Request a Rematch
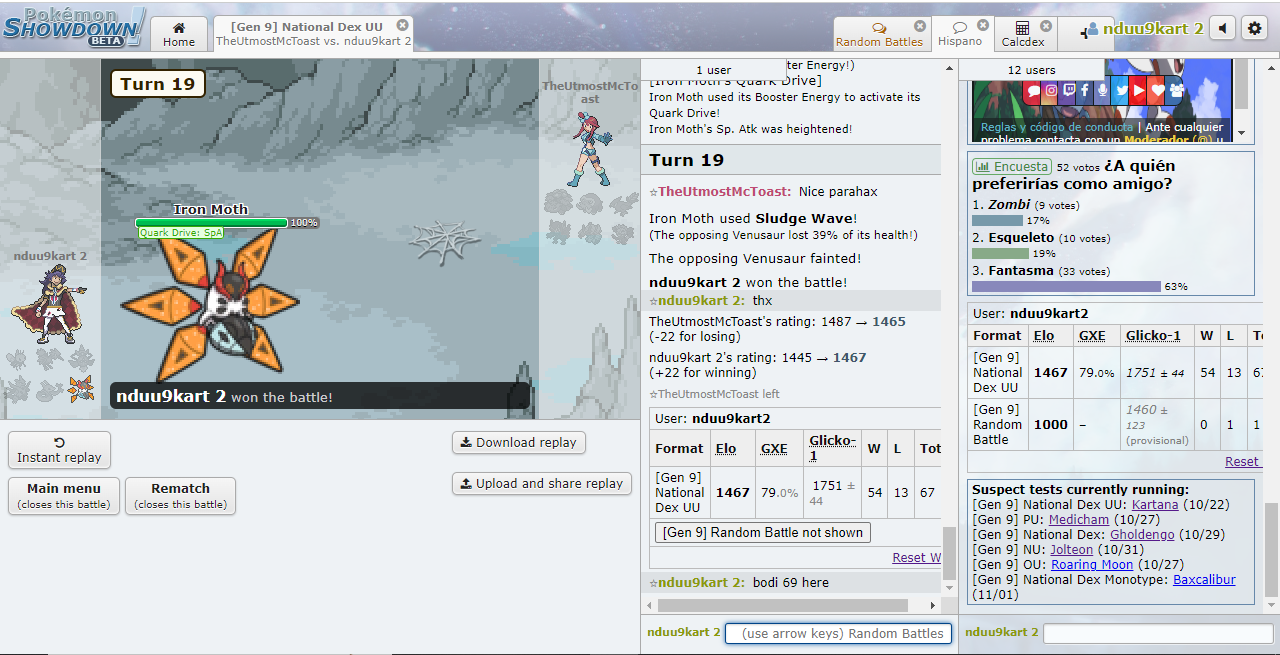The image size is (1280, 655). (x=180, y=496)
